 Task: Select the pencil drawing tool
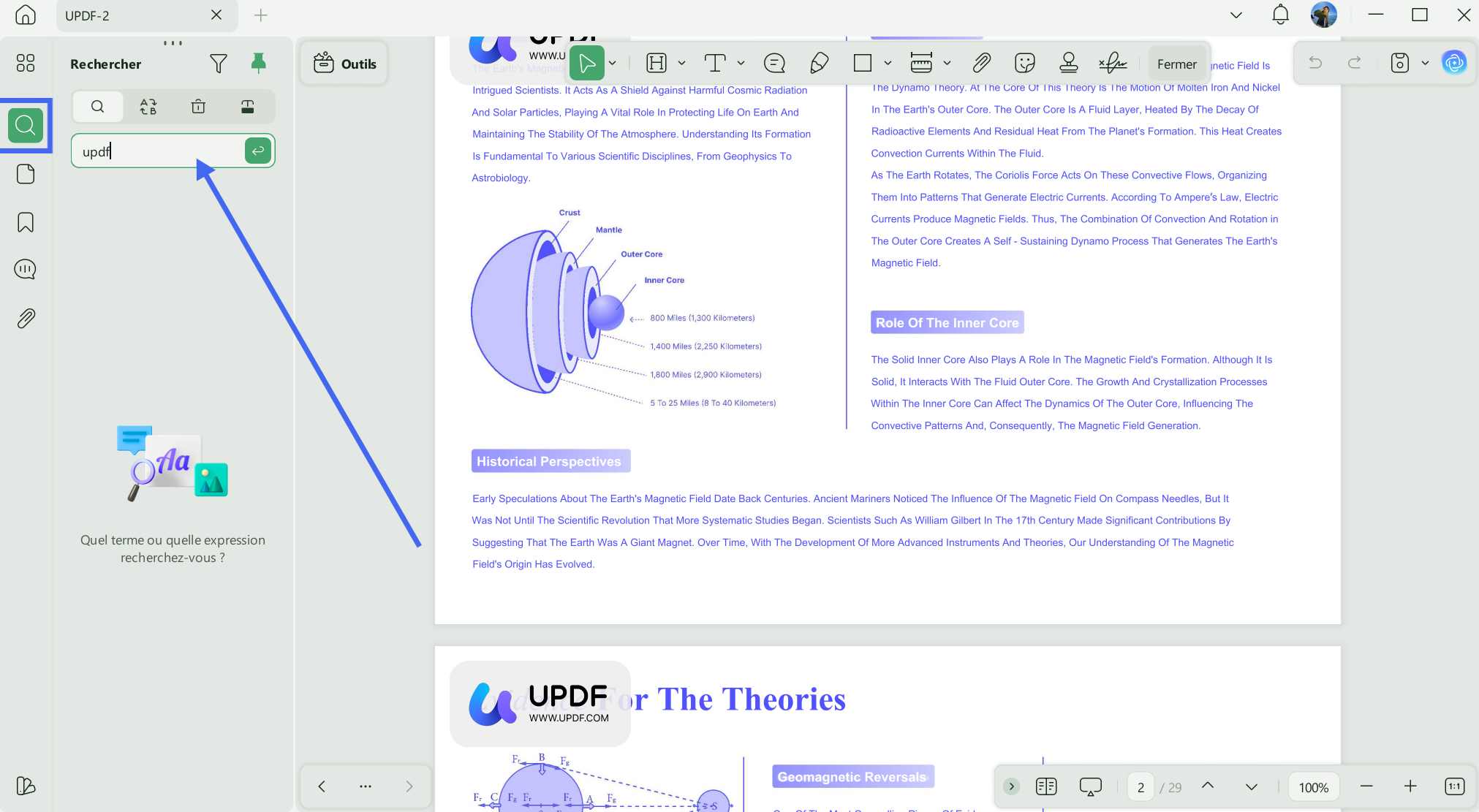[820, 63]
